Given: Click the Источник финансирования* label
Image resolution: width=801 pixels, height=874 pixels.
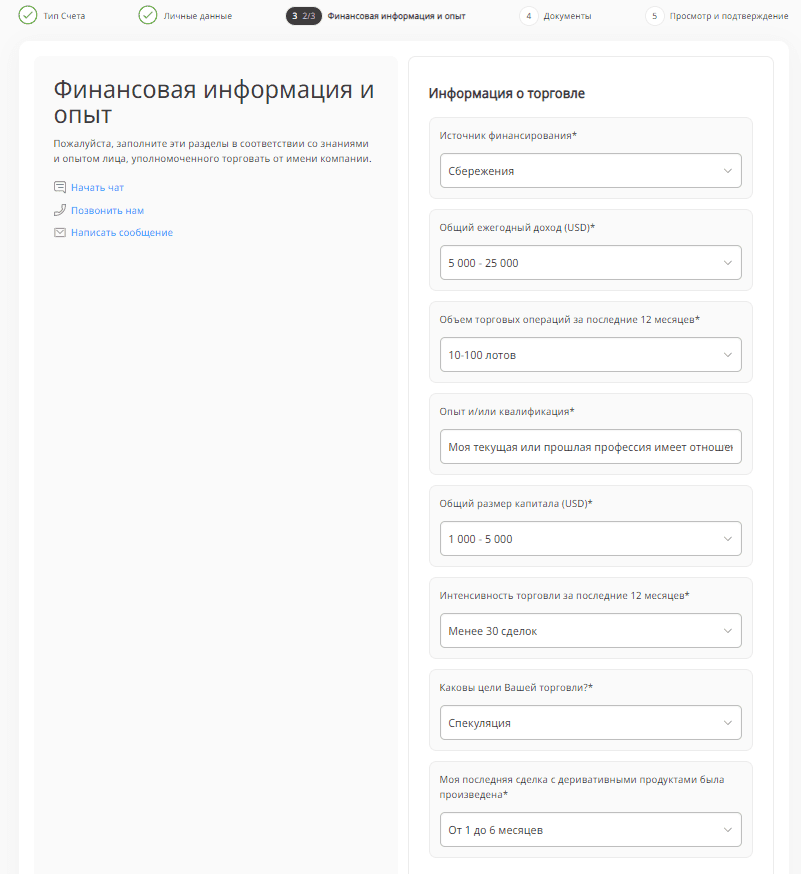Looking at the screenshot, I should pos(508,135).
